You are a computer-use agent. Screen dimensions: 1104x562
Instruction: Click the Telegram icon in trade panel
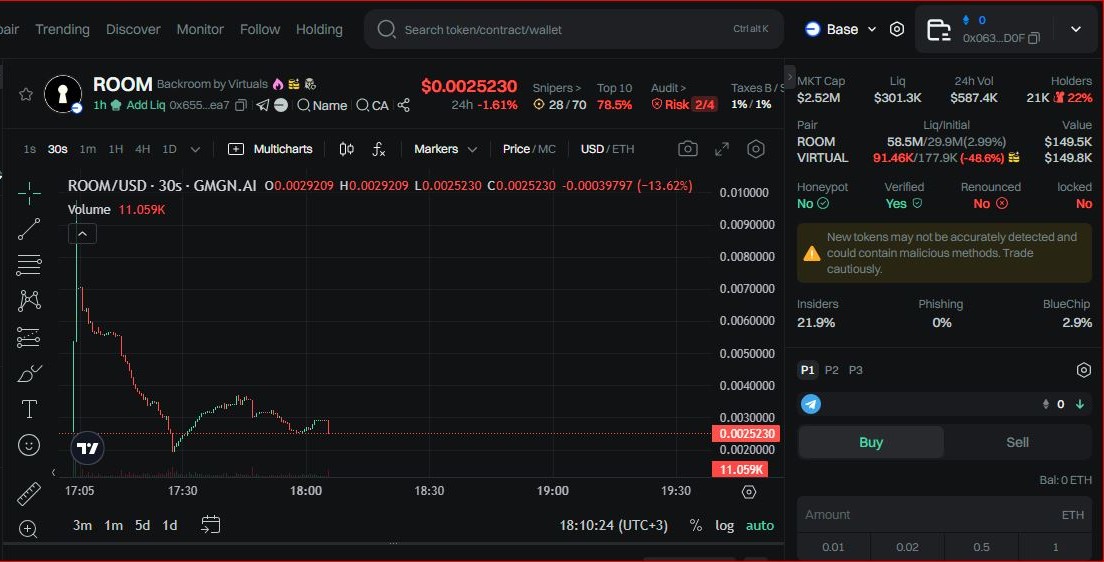click(811, 404)
